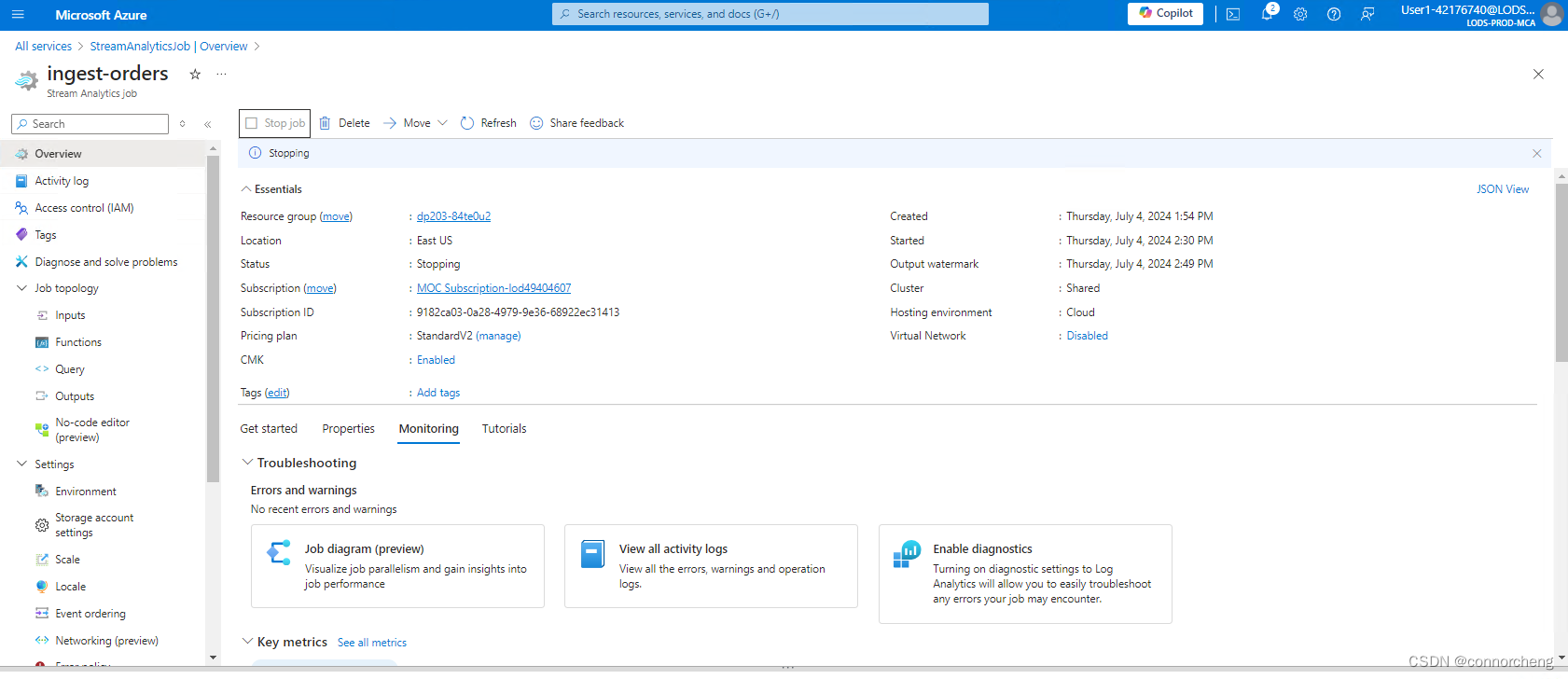Collapse the Settings group

[21, 464]
